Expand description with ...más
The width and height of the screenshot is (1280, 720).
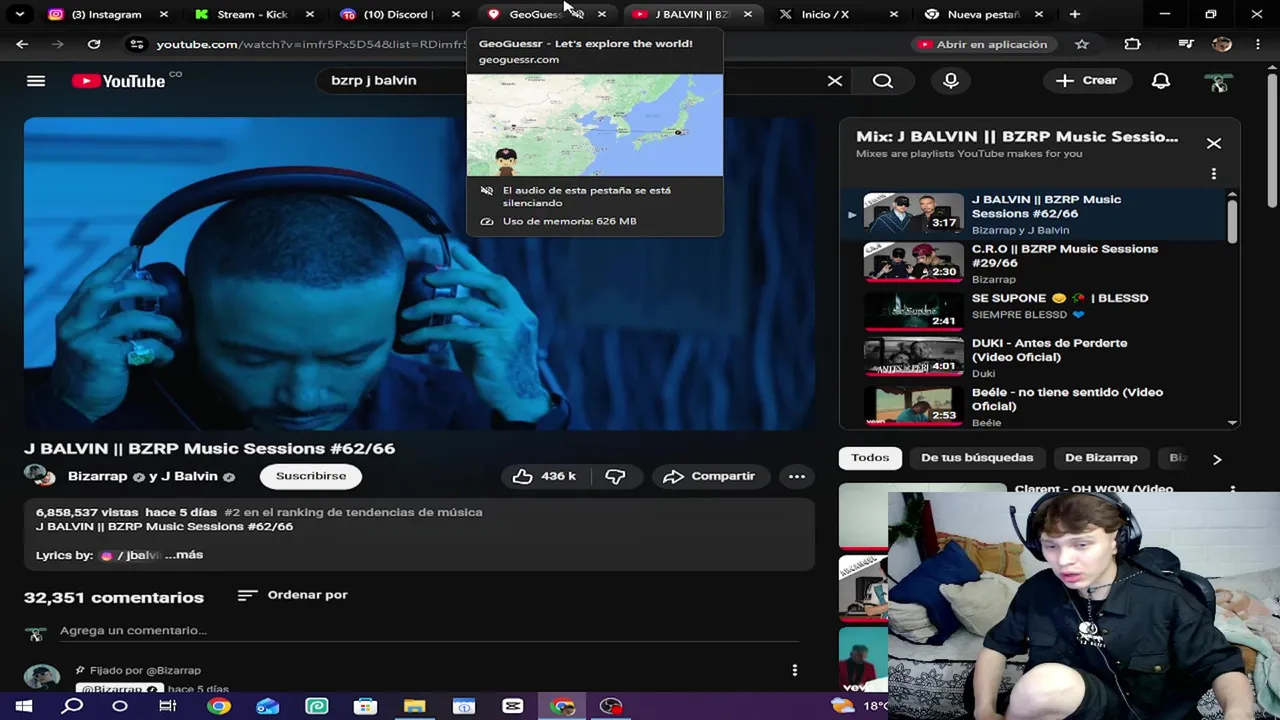click(x=184, y=555)
